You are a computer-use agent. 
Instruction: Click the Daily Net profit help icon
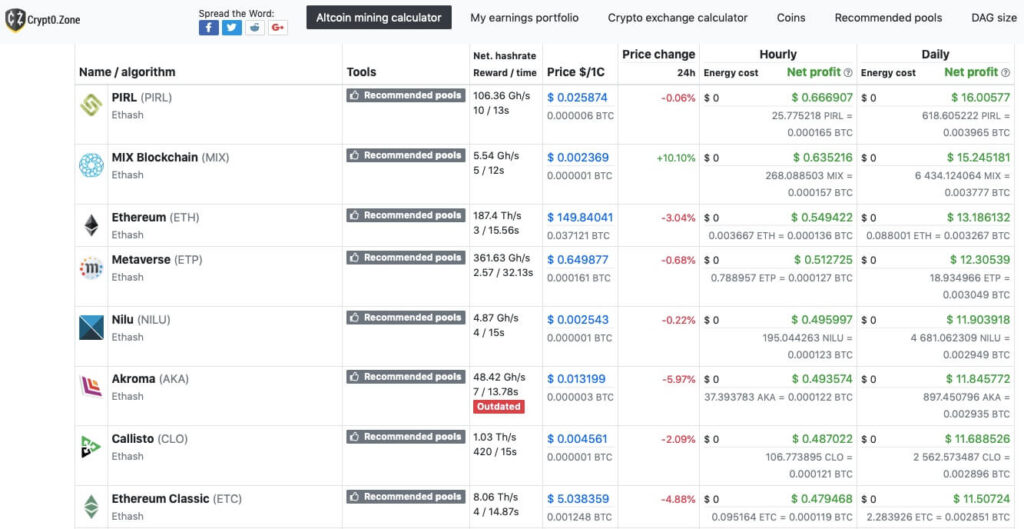[1005, 72]
